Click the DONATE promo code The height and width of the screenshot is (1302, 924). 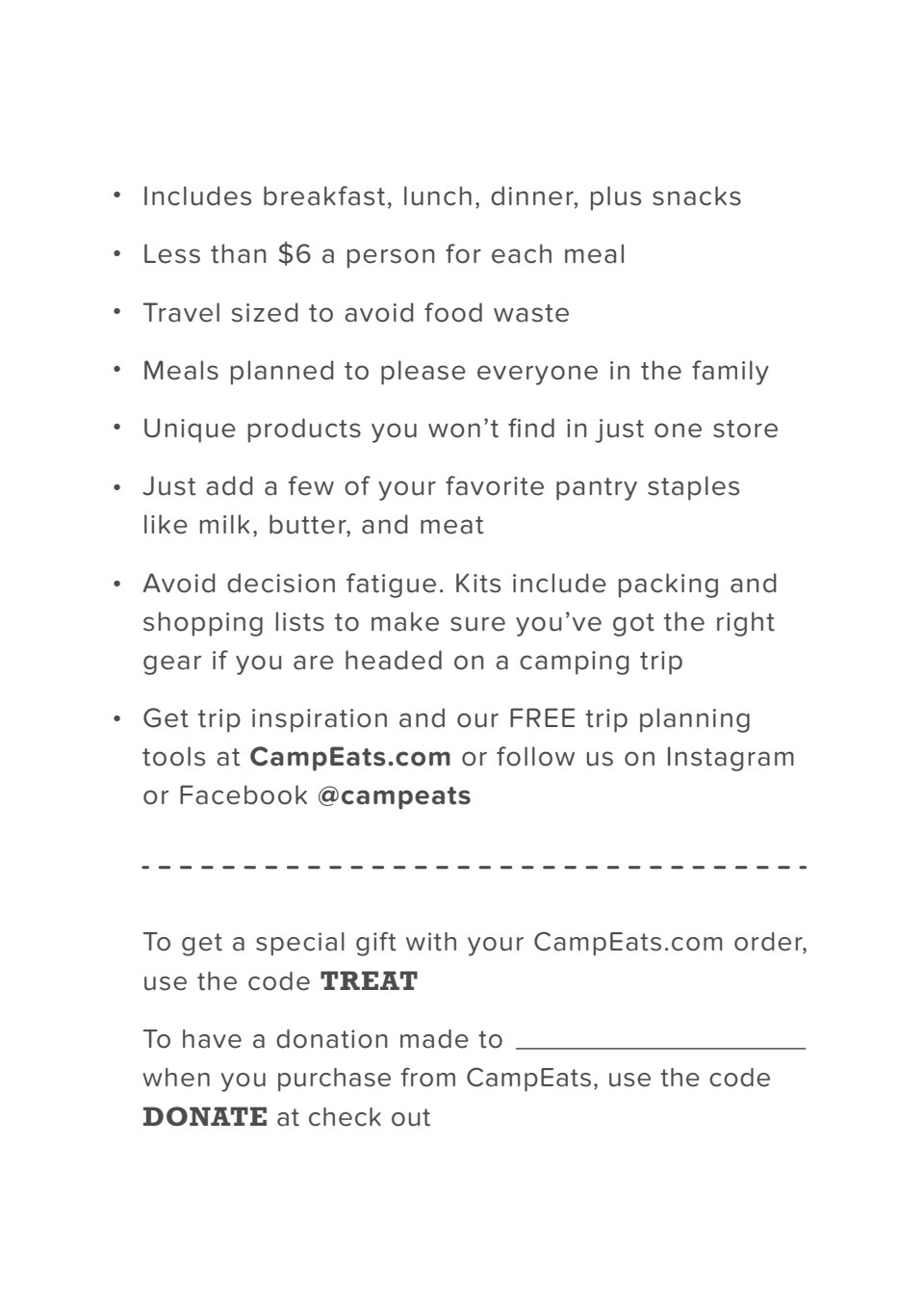pyautogui.click(x=205, y=1117)
